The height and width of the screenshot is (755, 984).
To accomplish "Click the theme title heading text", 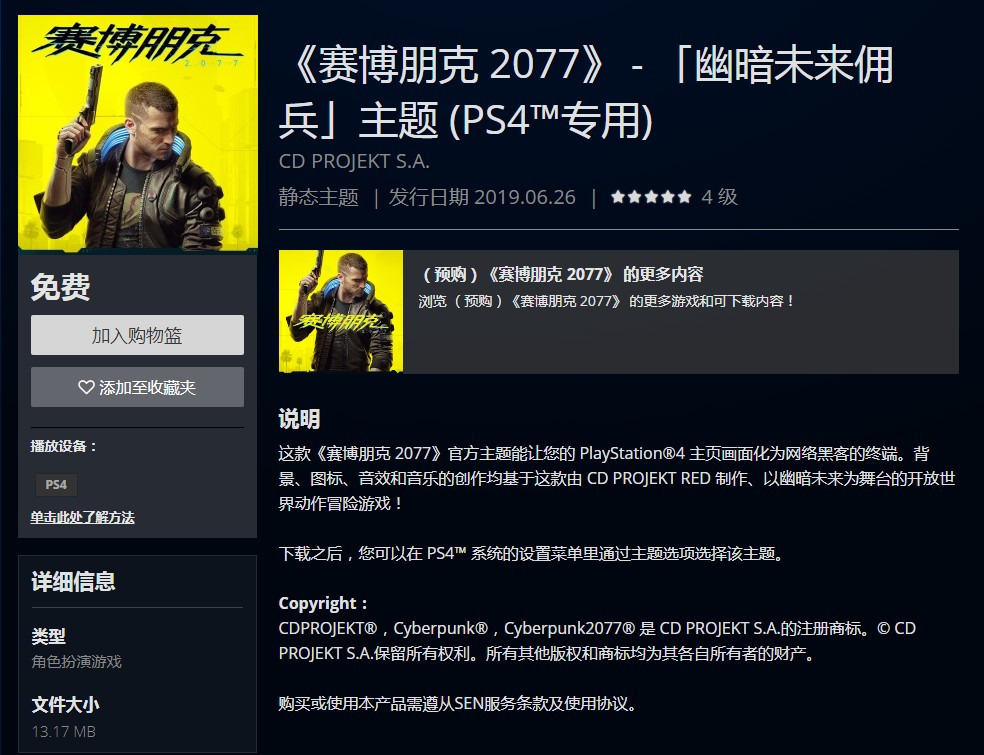I will 587,92.
